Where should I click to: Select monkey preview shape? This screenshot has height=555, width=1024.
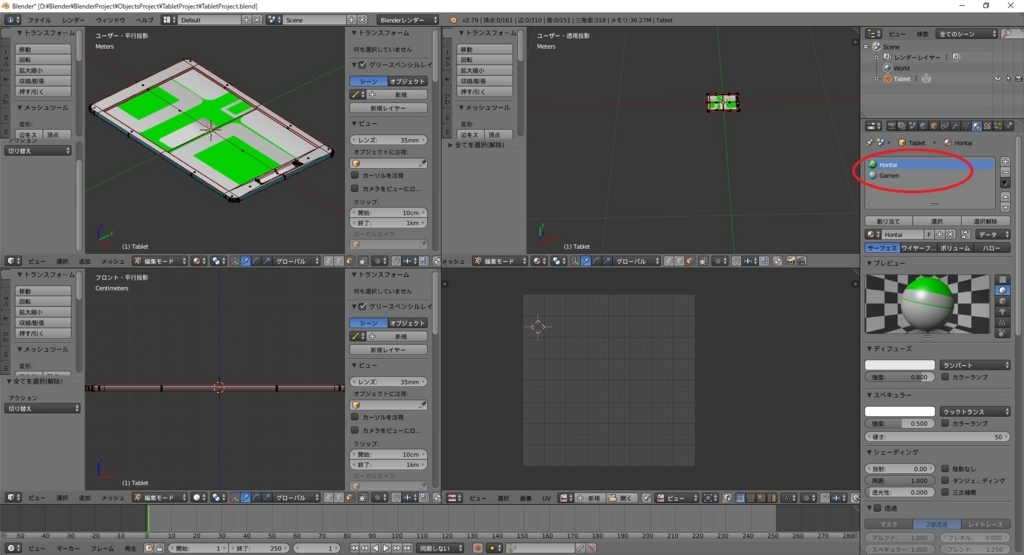1002,312
